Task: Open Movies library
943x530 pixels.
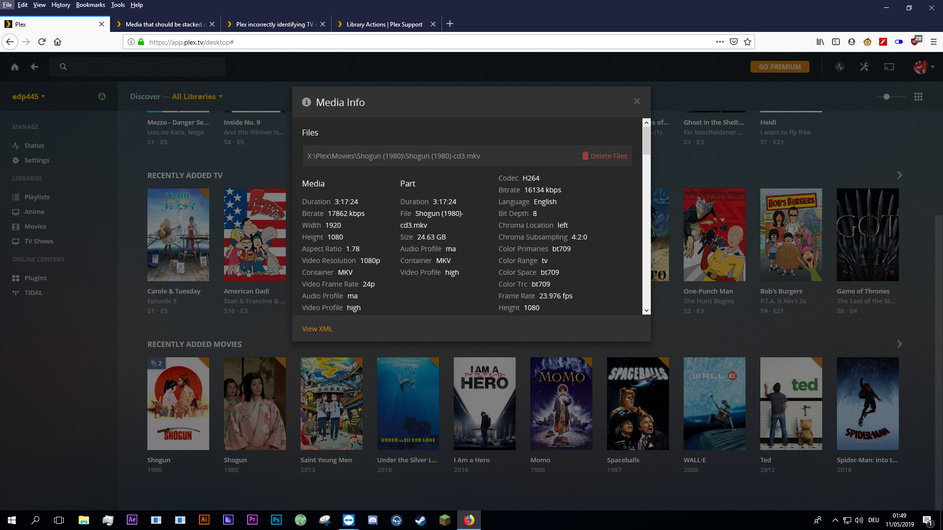Action: 35,226
